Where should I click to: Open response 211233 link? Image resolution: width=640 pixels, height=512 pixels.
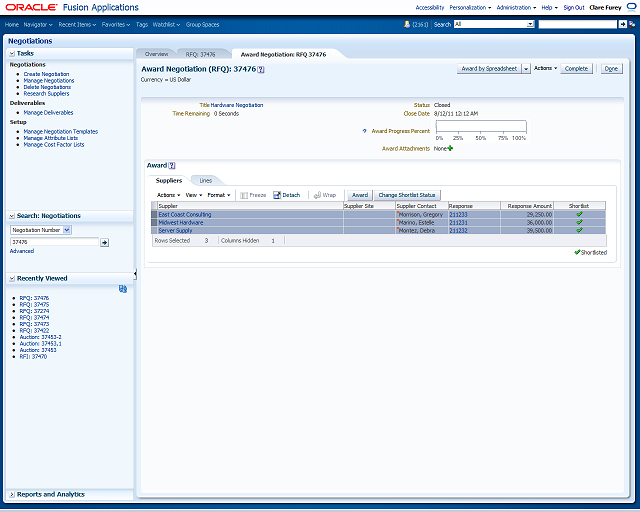[458, 214]
